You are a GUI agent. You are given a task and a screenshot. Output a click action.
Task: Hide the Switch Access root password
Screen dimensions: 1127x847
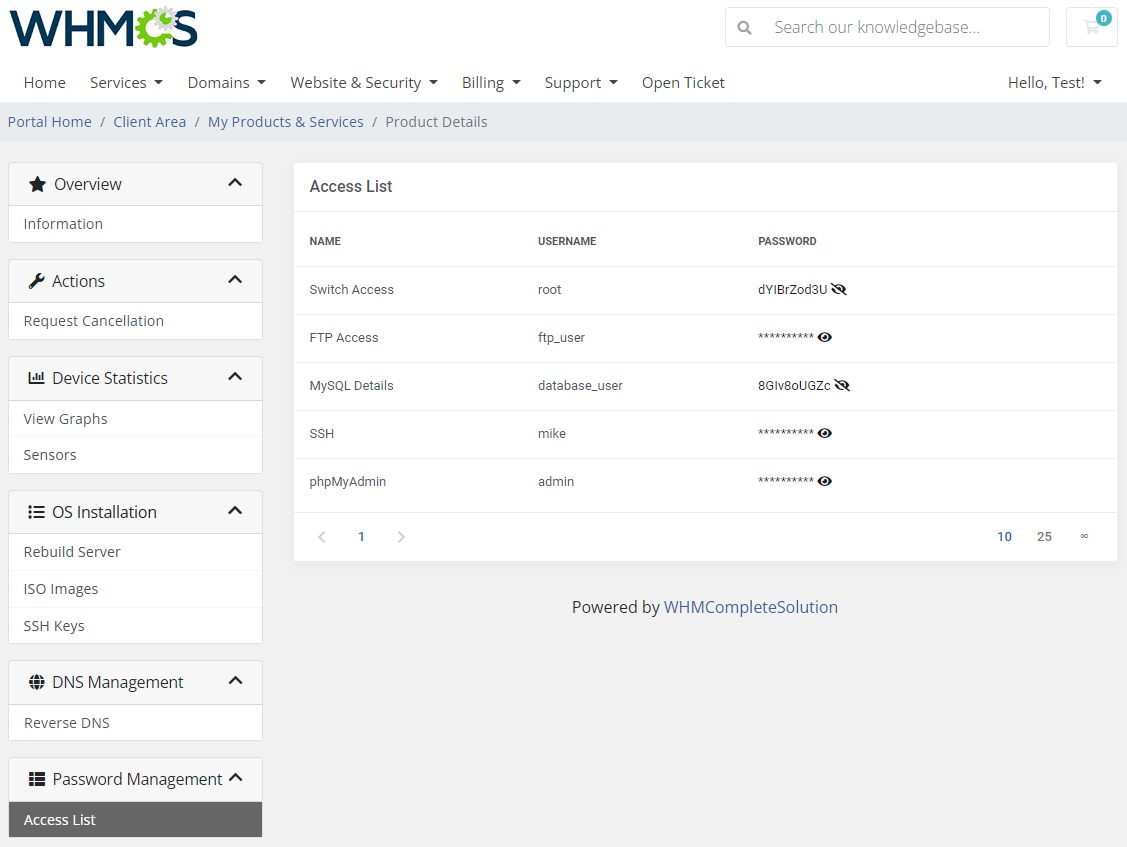(840, 289)
